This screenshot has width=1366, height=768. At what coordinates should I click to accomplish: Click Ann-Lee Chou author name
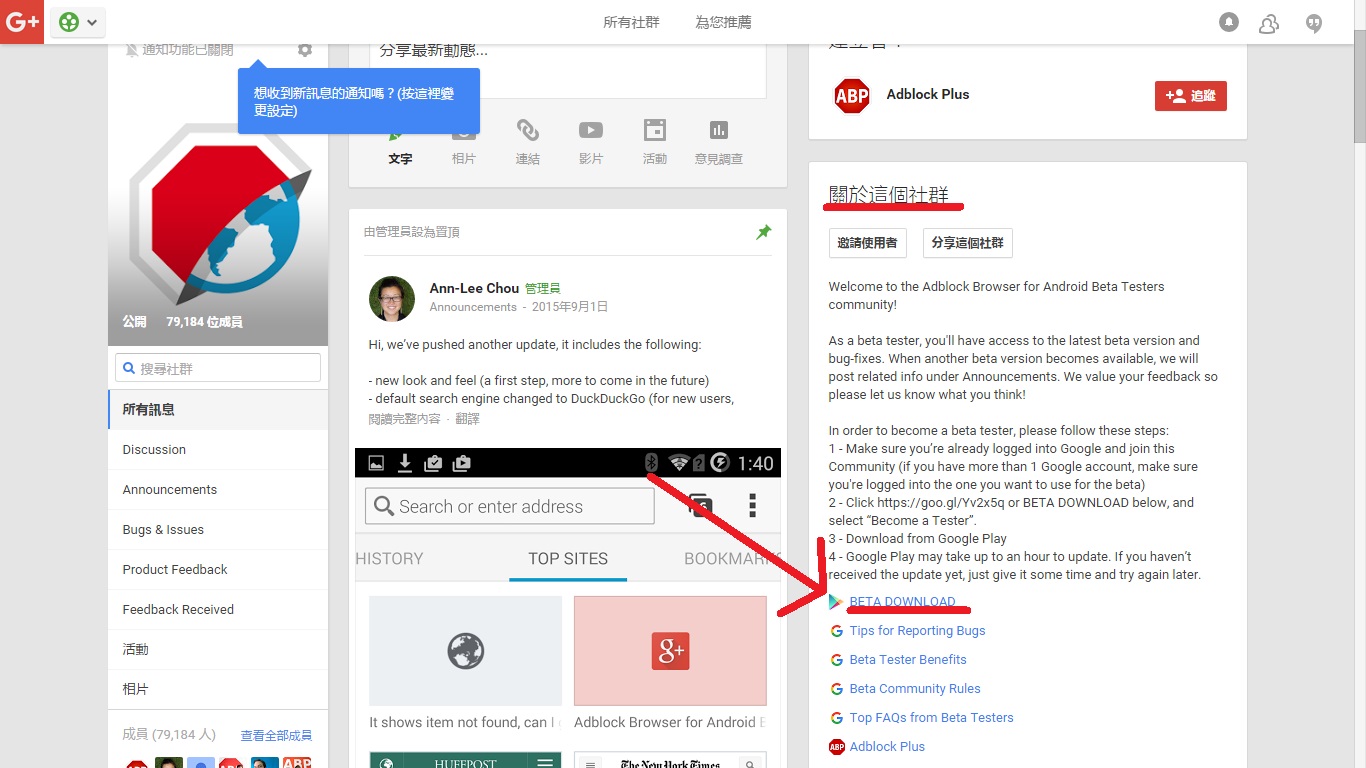(474, 288)
